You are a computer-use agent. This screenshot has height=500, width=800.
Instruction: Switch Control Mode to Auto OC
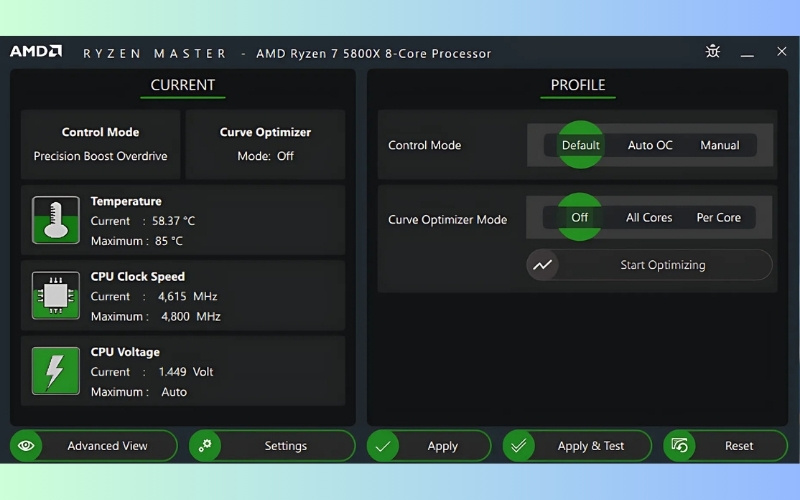pyautogui.click(x=650, y=145)
